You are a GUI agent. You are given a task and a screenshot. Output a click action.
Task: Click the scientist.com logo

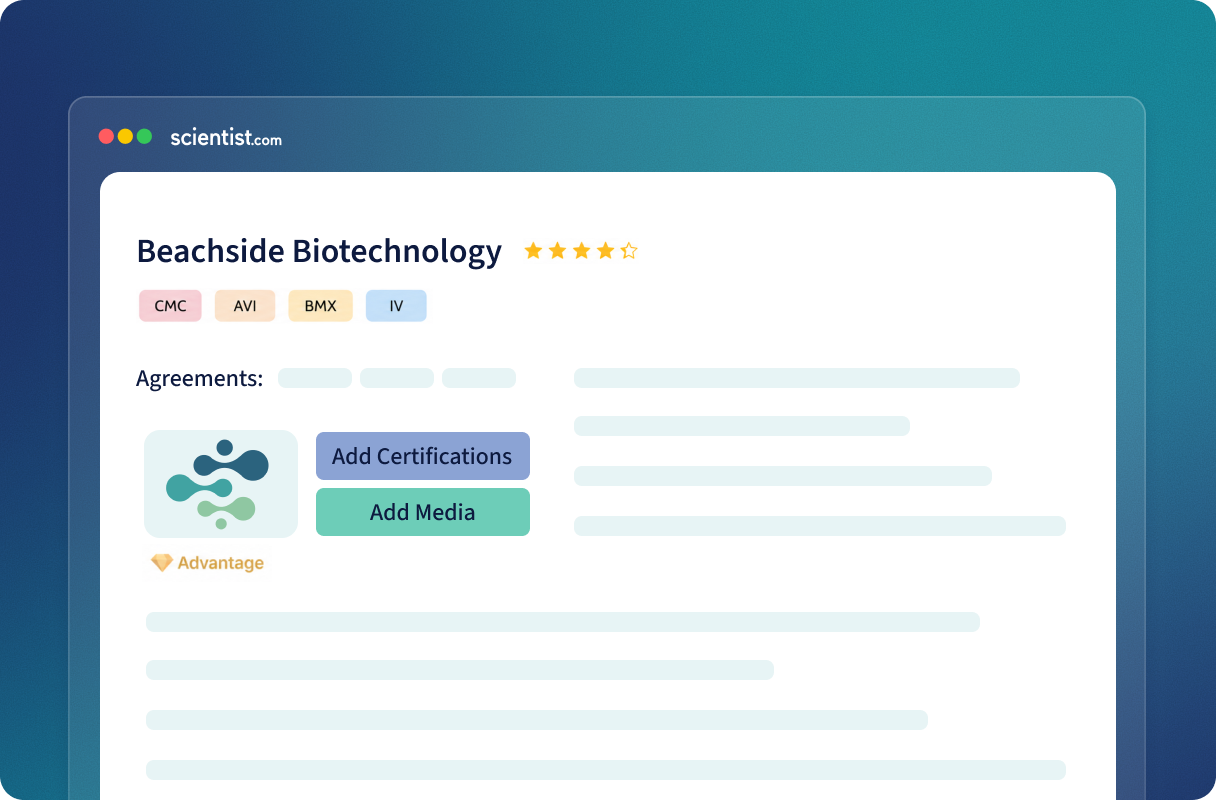pos(226,137)
